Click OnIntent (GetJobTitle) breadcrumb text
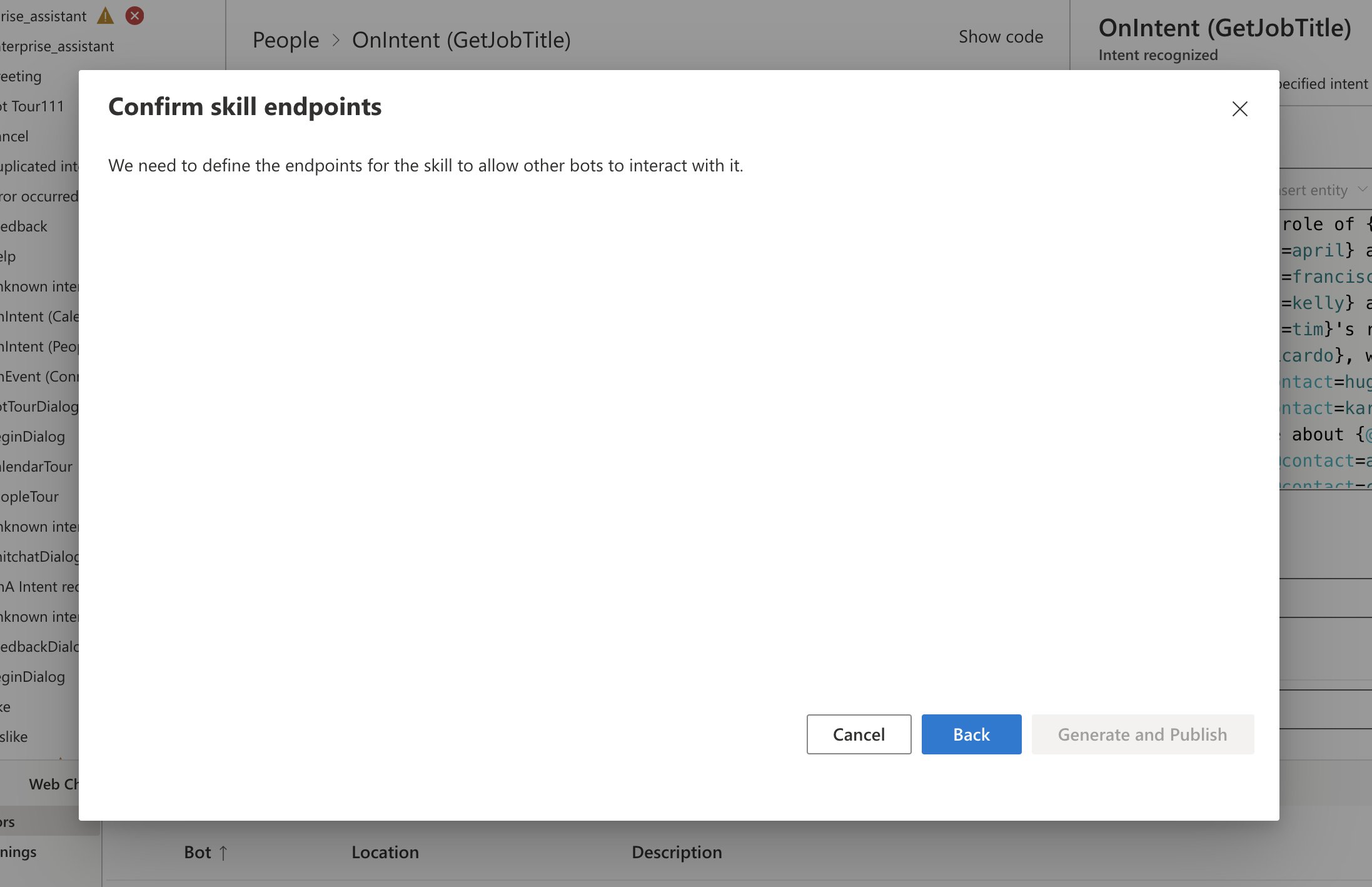Viewport: 1372px width, 887px height. [461, 40]
